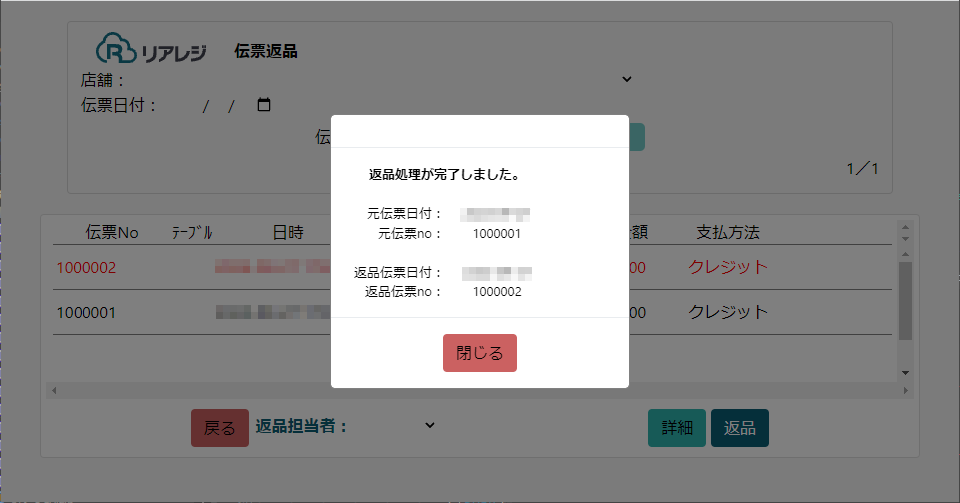Image resolution: width=960 pixels, height=503 pixels.
Task: Click the リアレジ cloud logo
Action: pyautogui.click(x=150, y=50)
